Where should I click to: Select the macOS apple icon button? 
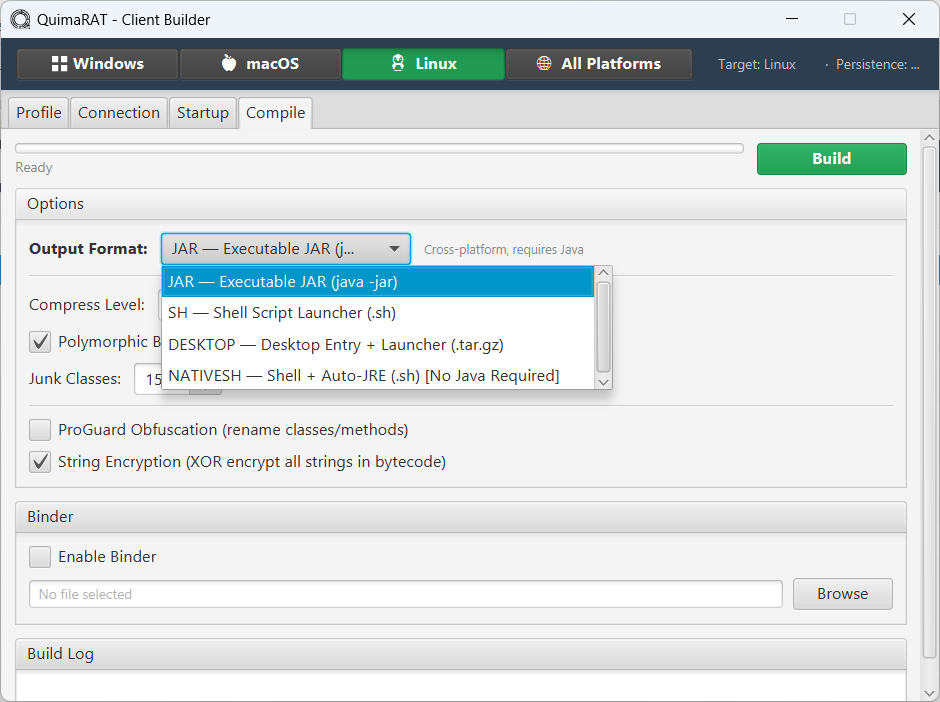[x=229, y=64]
